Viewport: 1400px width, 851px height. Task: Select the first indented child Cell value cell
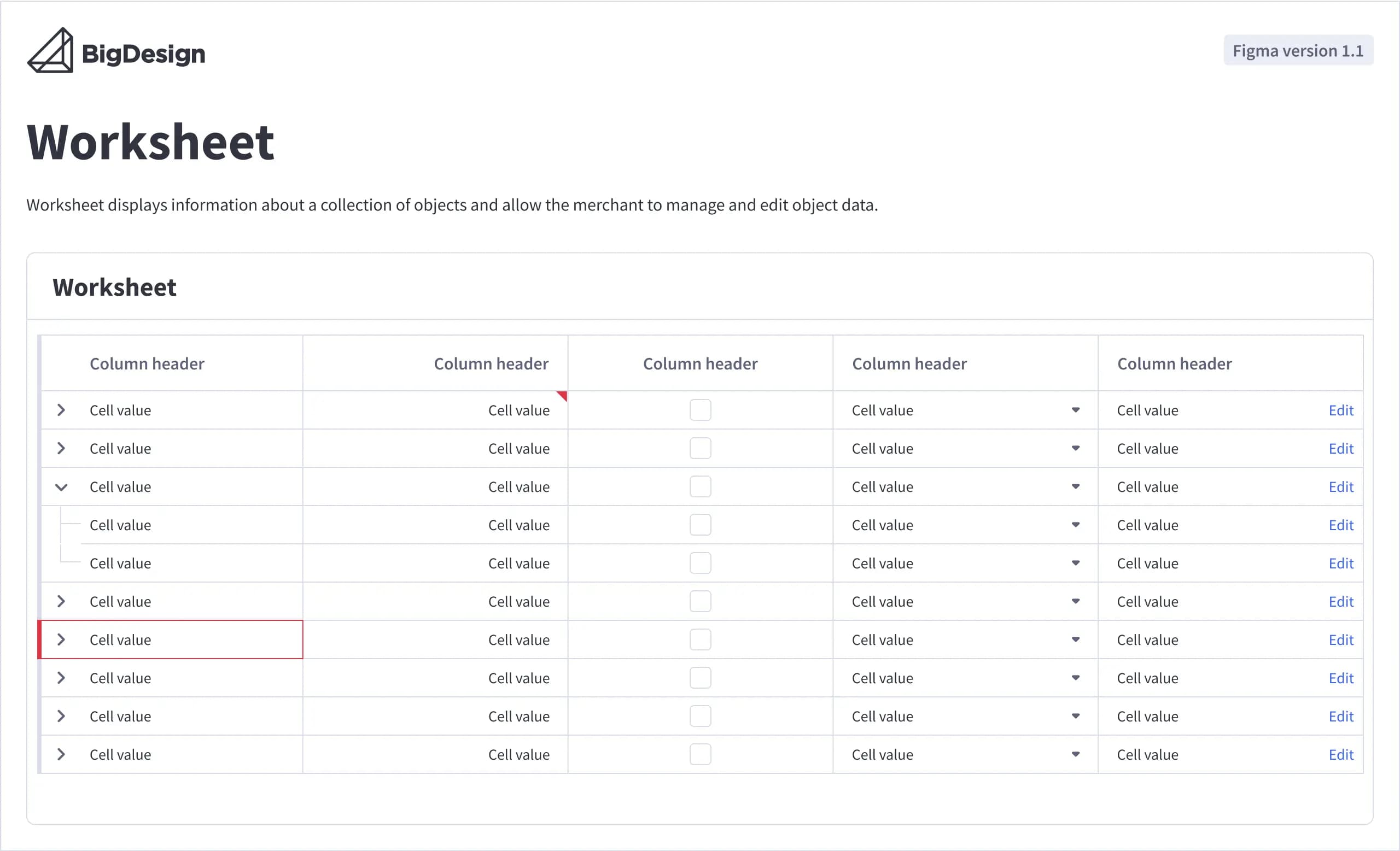click(172, 525)
